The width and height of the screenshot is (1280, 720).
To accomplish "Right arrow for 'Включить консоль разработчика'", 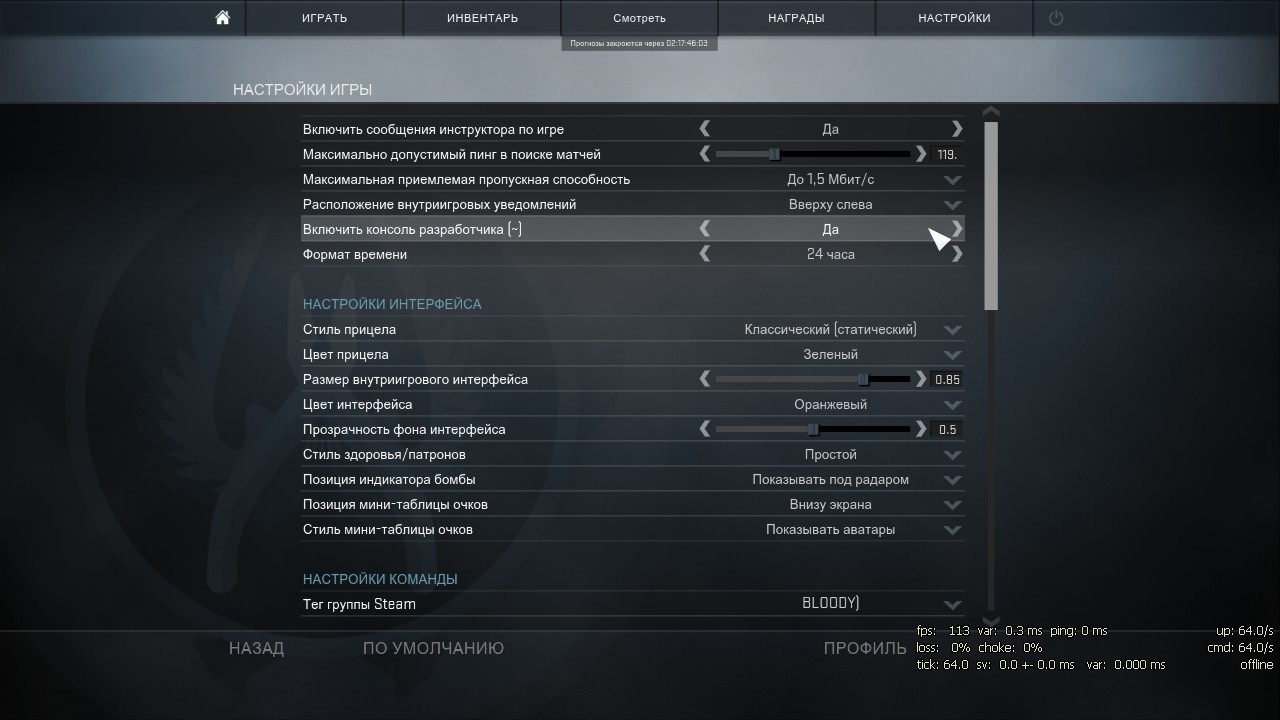I will 957,229.
